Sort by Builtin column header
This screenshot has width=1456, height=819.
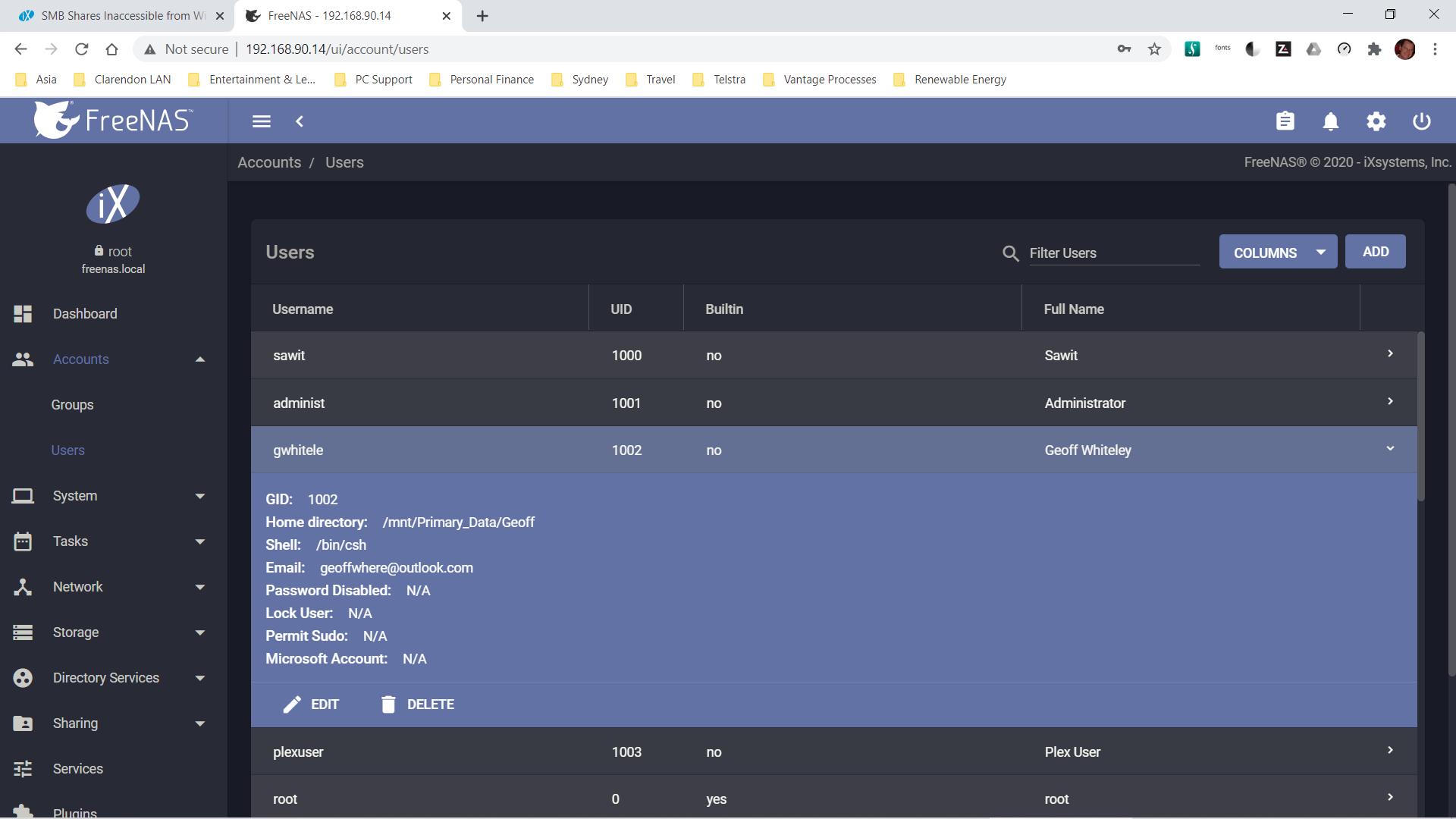(x=724, y=309)
